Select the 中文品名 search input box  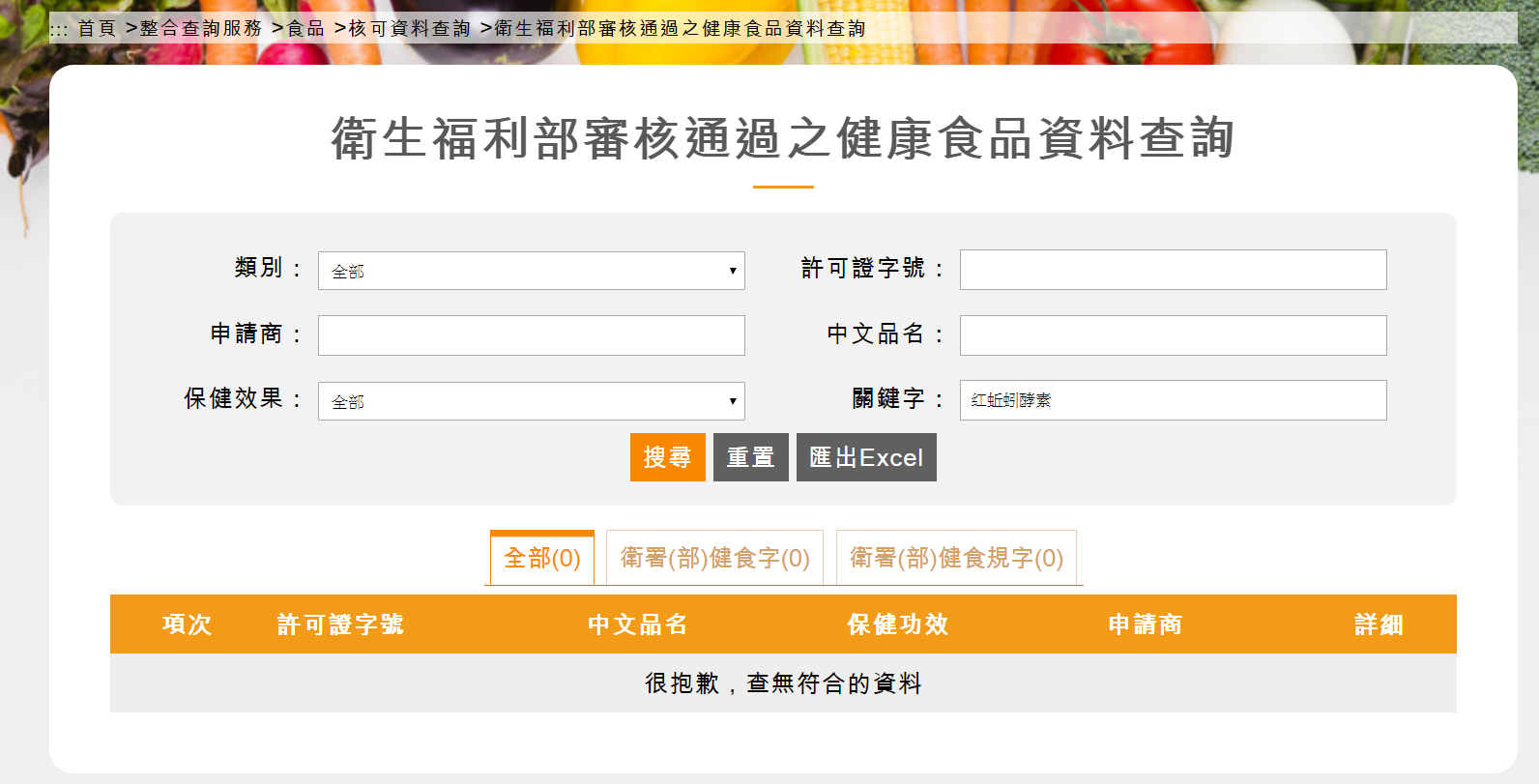pos(1173,335)
